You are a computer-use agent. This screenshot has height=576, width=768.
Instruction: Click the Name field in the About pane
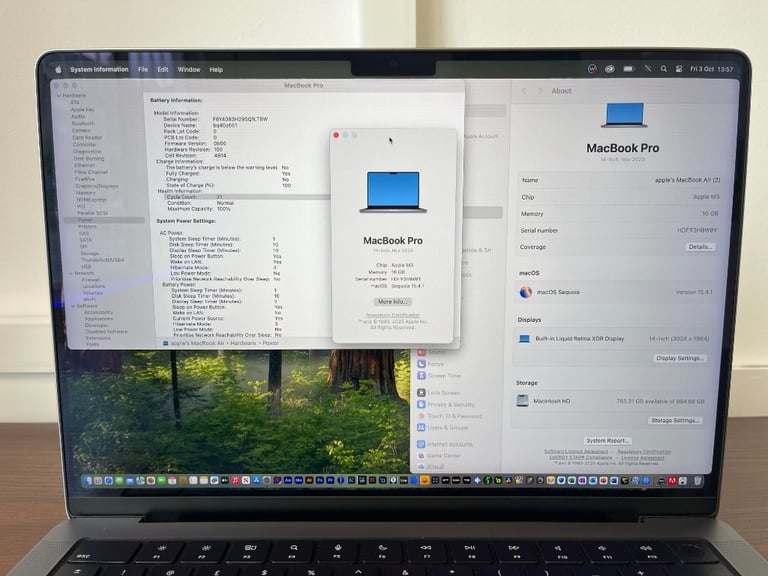pos(621,180)
